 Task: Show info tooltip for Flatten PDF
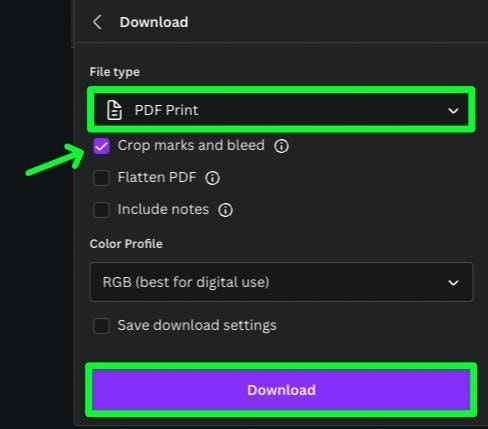pyautogui.click(x=213, y=178)
